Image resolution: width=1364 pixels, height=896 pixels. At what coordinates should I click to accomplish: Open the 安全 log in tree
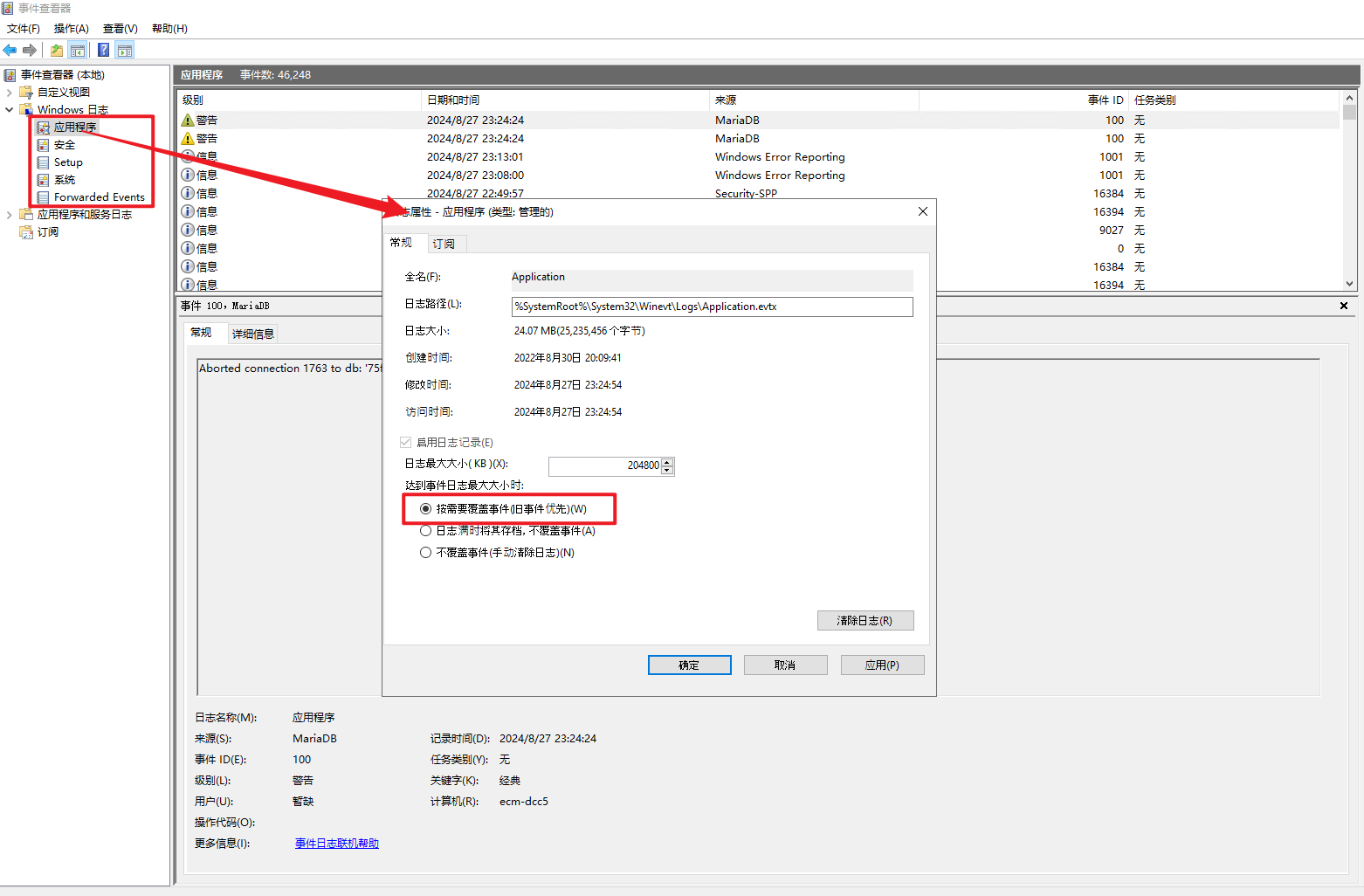[64, 145]
